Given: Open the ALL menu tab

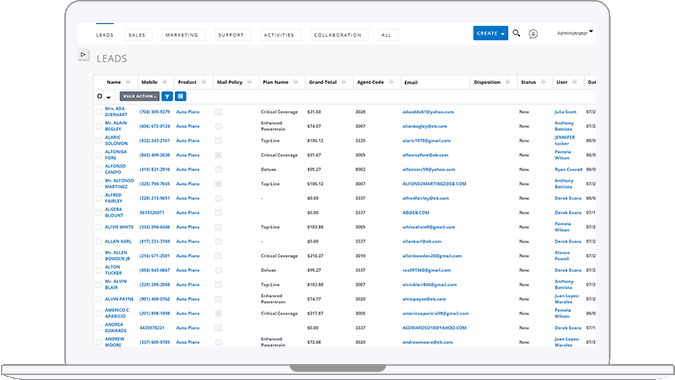Looking at the screenshot, I should pos(387,35).
